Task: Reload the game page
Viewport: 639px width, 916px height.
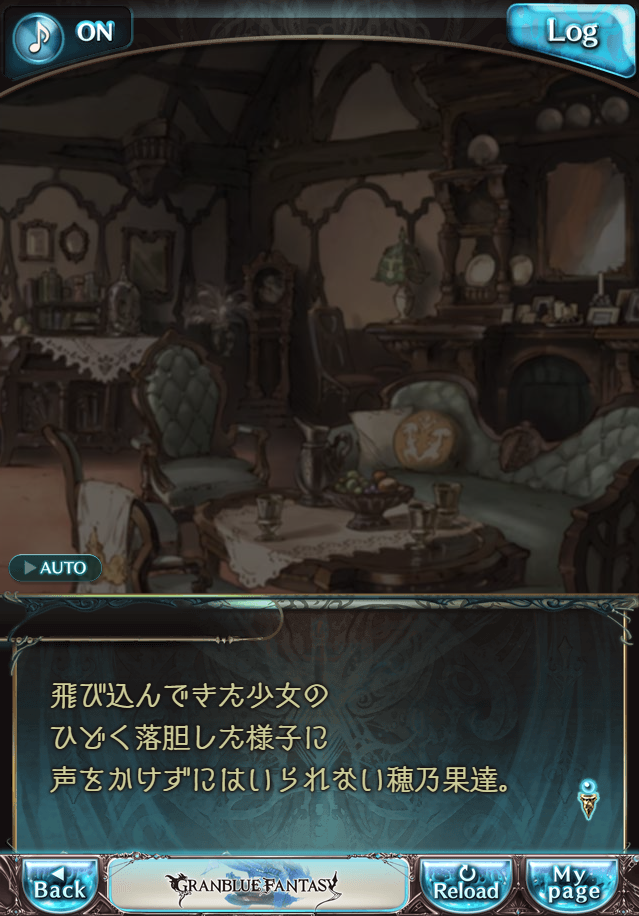Action: 466,884
